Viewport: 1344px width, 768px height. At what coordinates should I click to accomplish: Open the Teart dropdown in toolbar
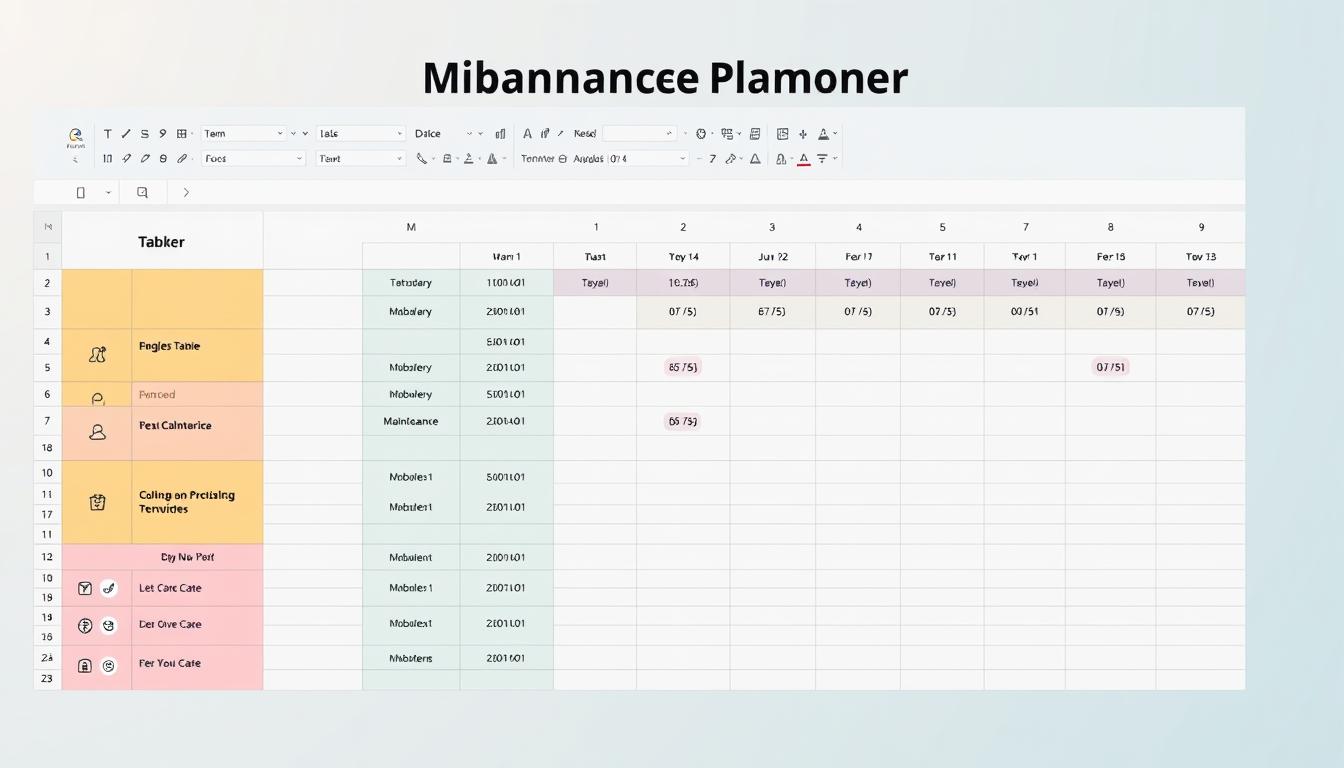361,158
